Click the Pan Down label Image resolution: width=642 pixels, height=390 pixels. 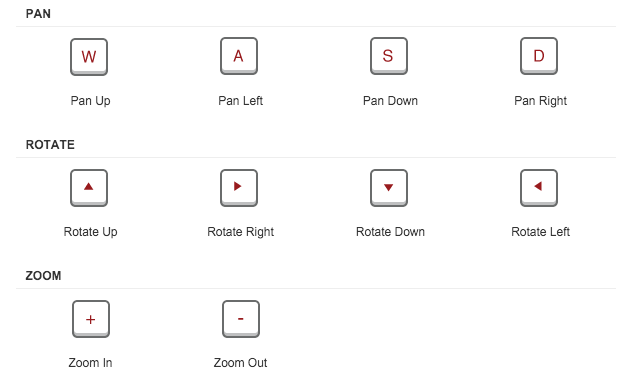click(390, 101)
